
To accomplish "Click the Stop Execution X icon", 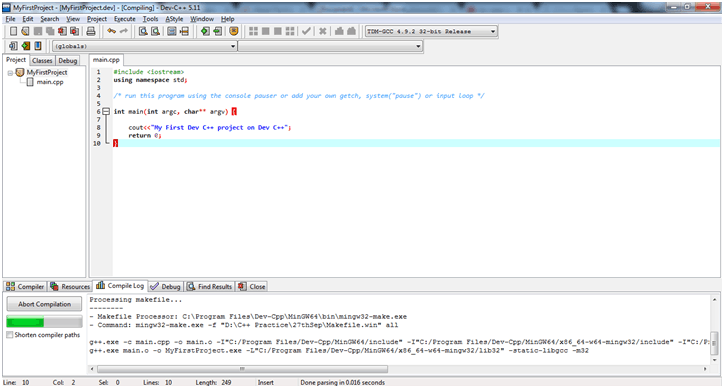I will click(323, 31).
